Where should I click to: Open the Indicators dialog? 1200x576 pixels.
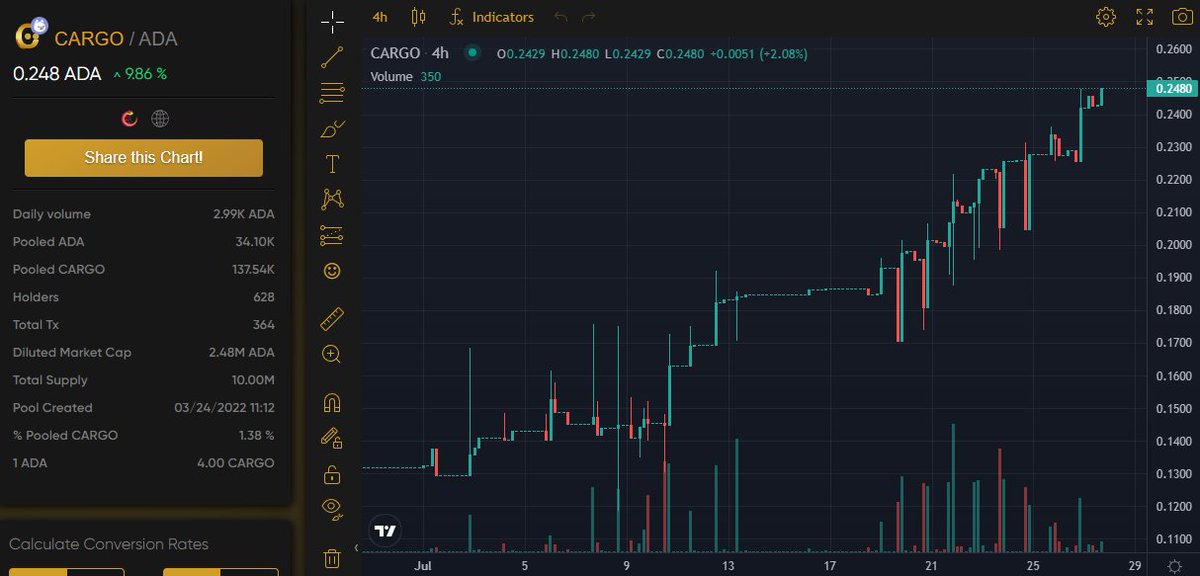click(492, 17)
